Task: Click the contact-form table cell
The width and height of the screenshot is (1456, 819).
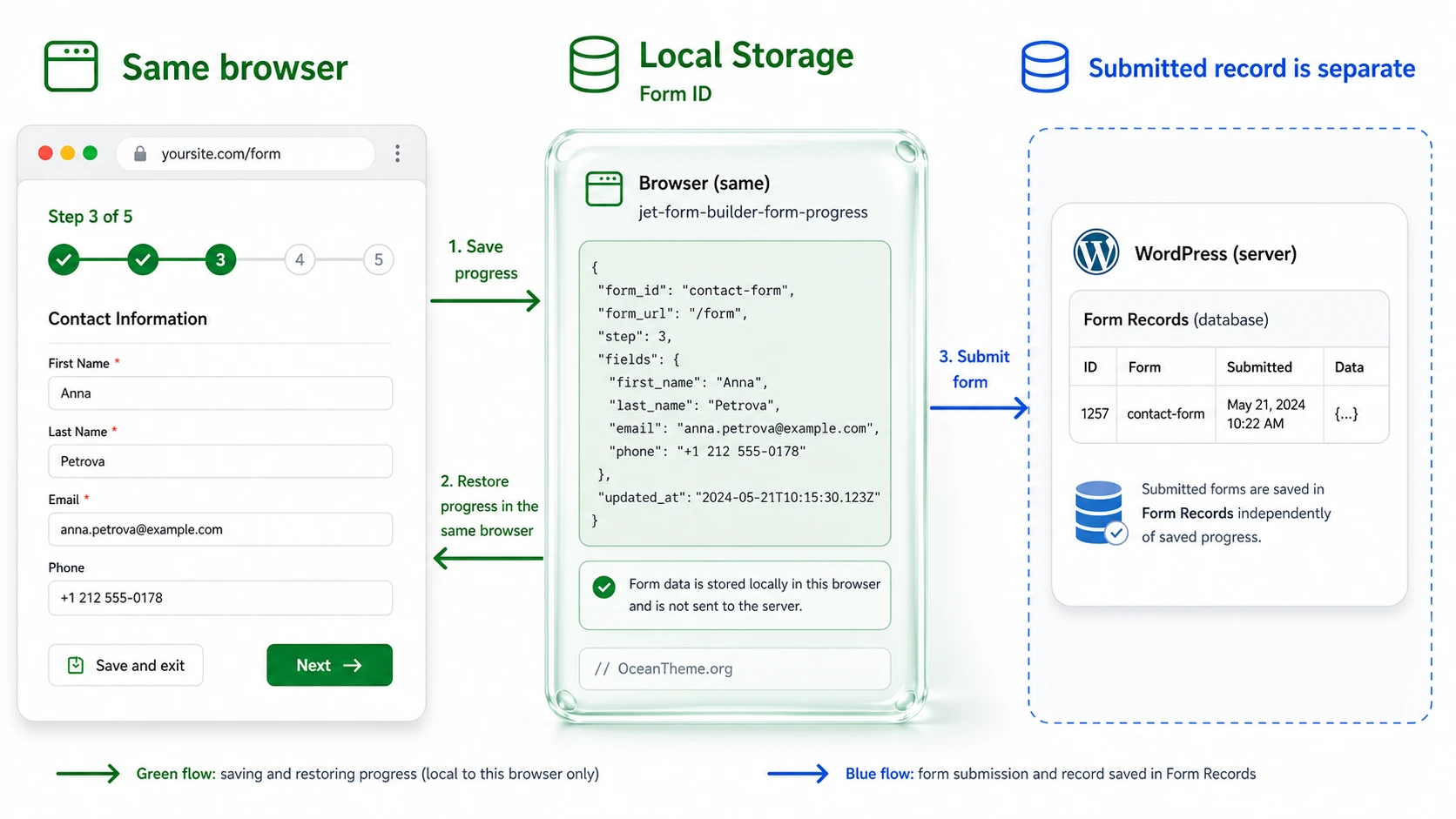Action: tap(1166, 413)
